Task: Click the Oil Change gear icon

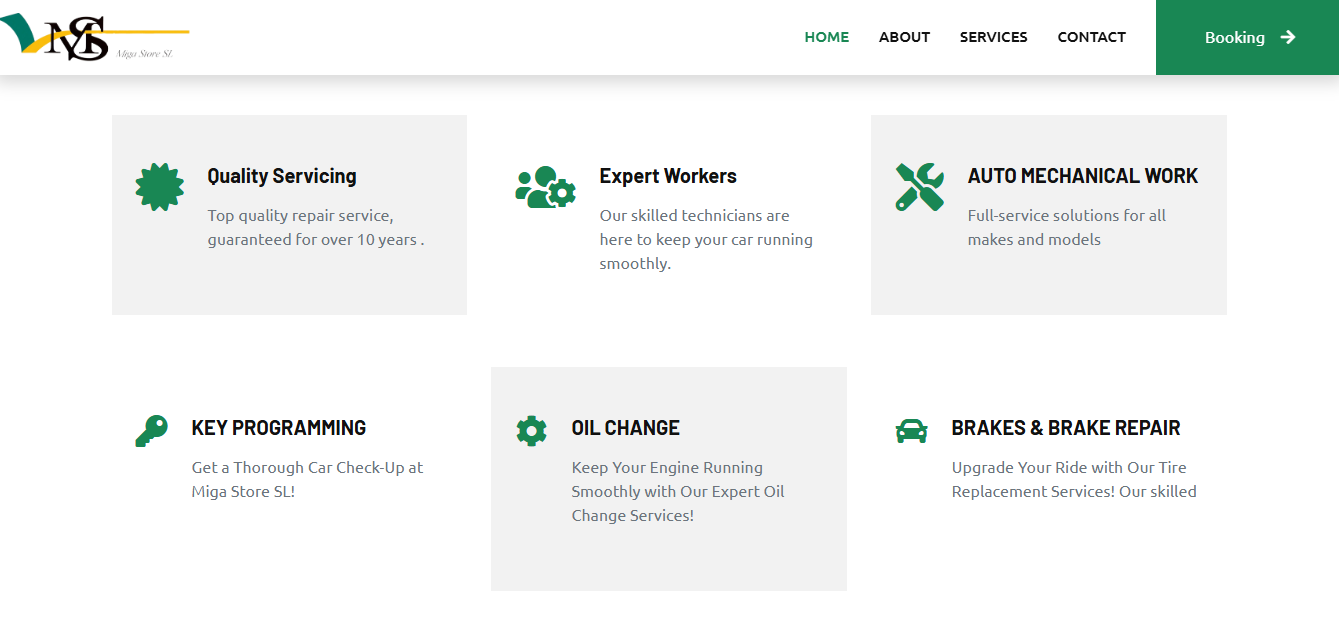Action: point(531,431)
